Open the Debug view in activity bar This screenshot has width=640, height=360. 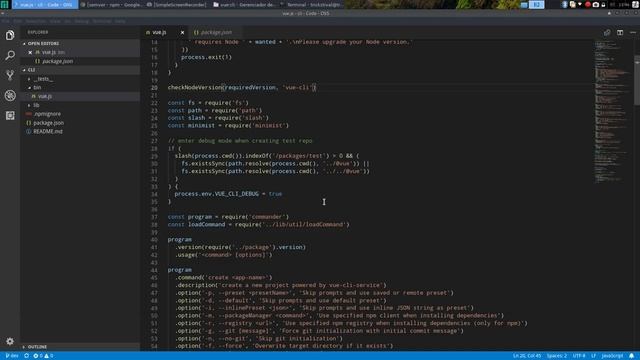coord(10,95)
